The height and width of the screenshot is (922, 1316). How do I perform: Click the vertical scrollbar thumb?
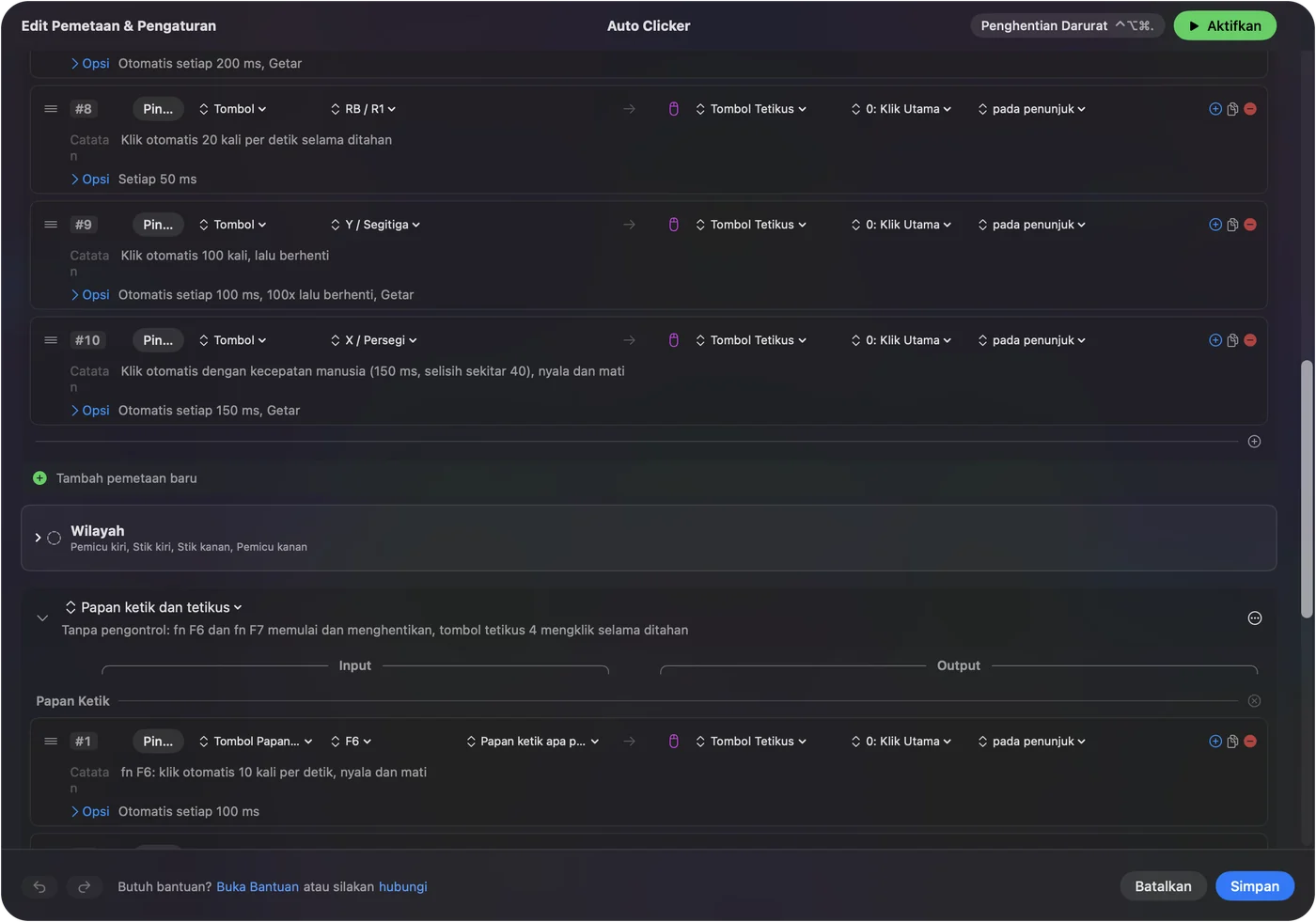point(1307,489)
